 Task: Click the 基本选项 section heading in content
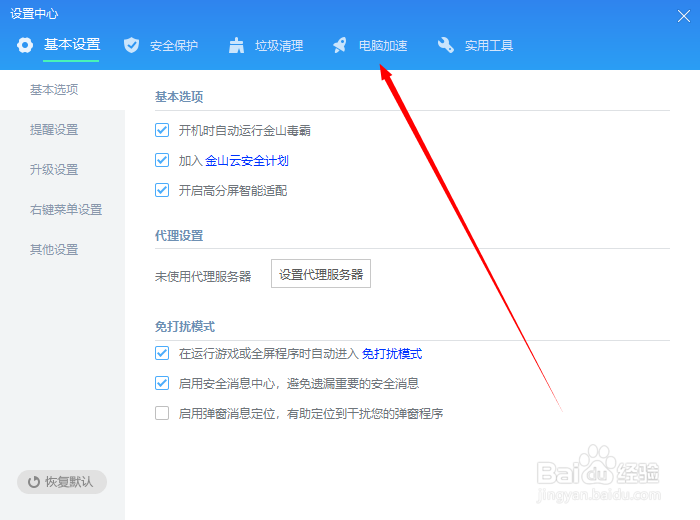pyautogui.click(x=179, y=97)
